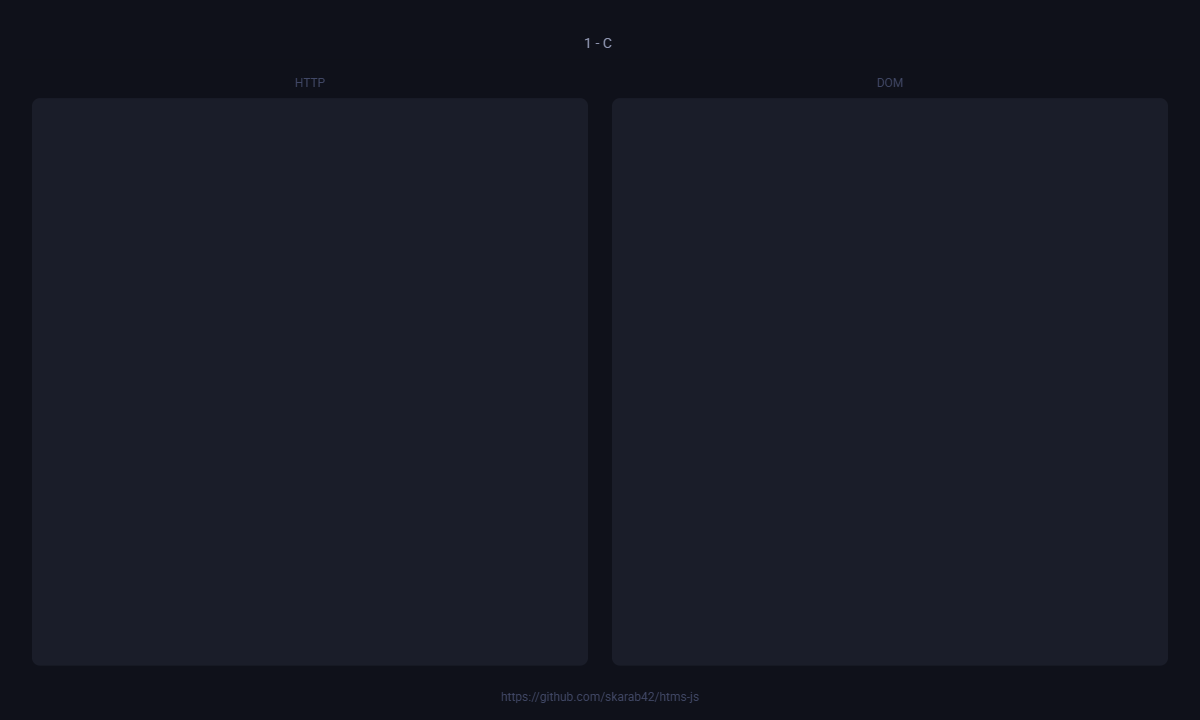Click the HTTP panel header label
This screenshot has height=720, width=1200.
310,83
